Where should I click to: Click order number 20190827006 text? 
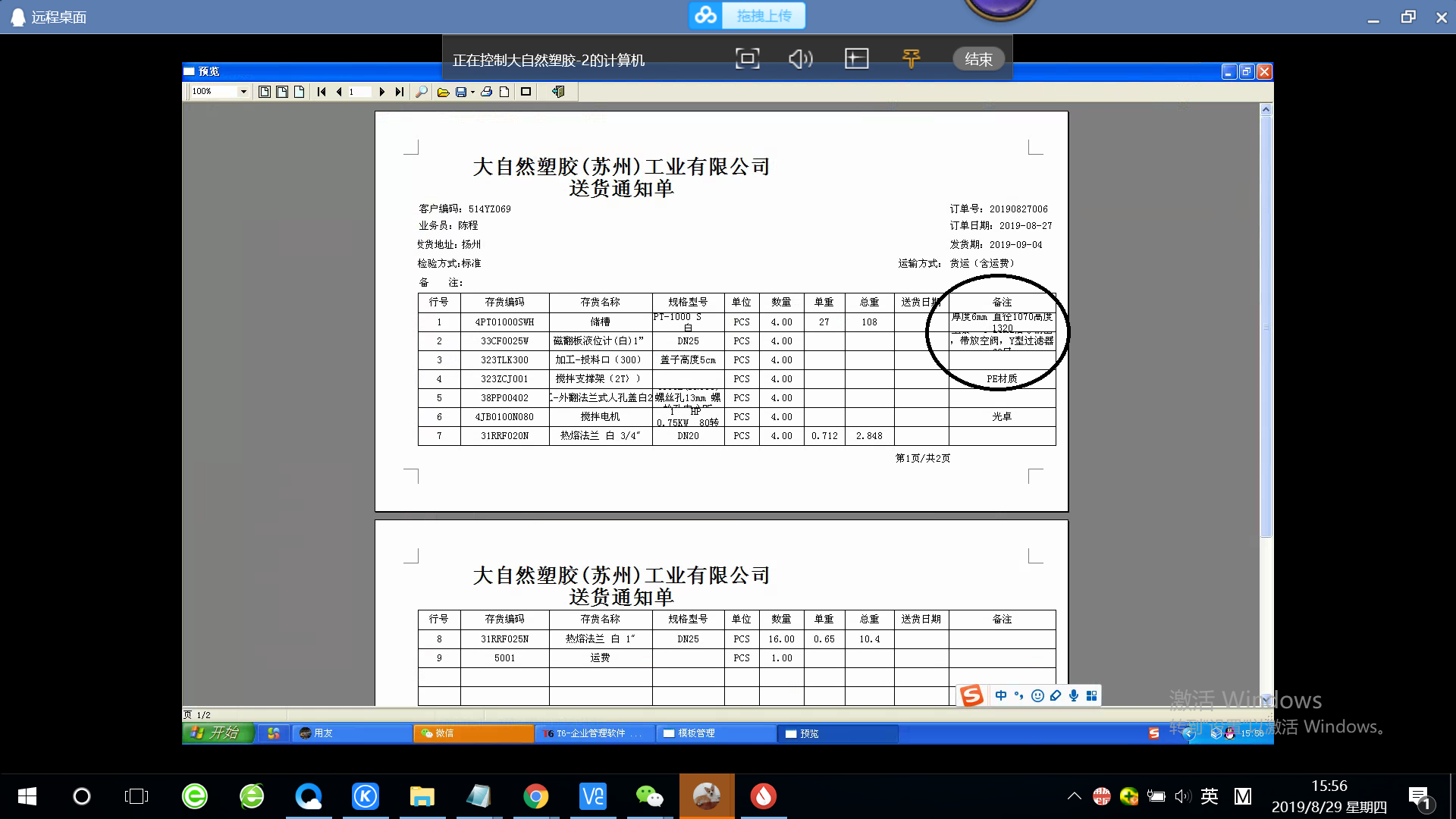coord(1018,209)
